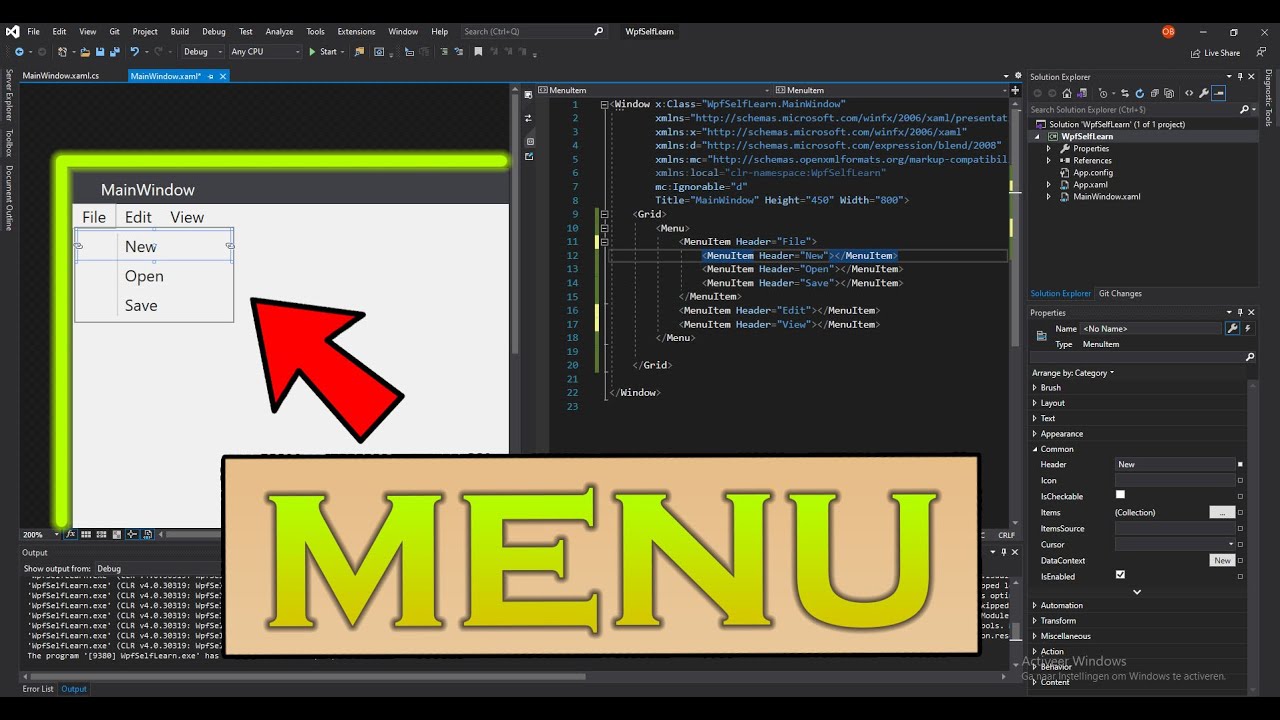Pin the MainWindow.xaml tab
Screen dimensions: 1280x720
(x=211, y=76)
